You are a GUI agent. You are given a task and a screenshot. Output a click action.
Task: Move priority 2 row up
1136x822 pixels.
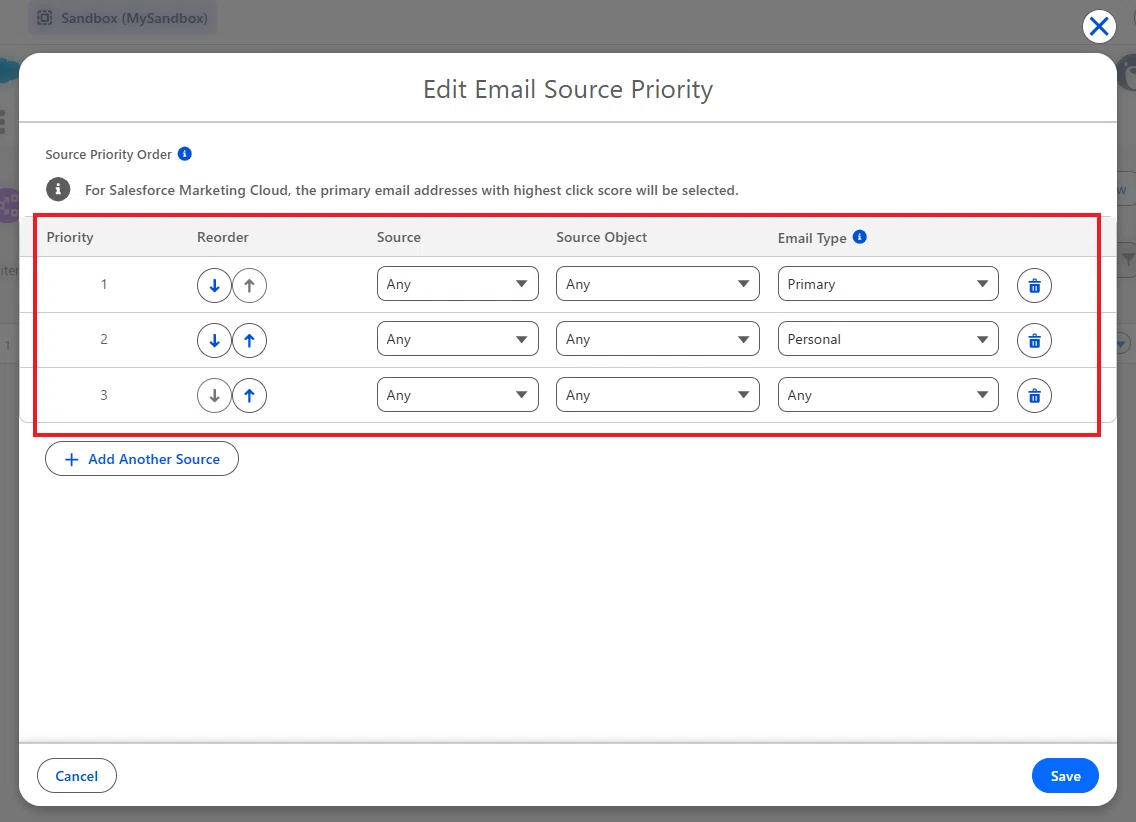(x=249, y=340)
